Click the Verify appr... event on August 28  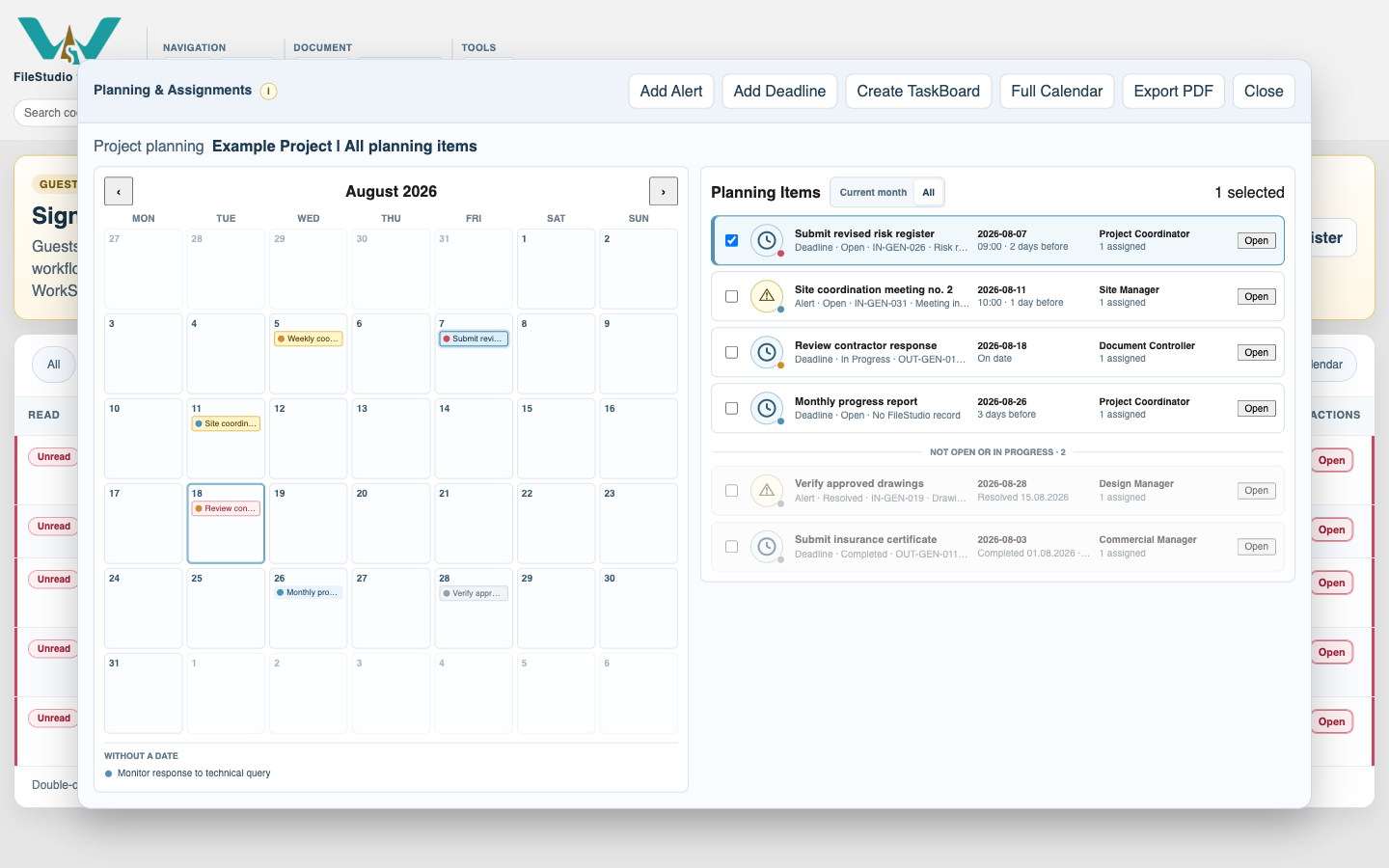[x=474, y=593]
